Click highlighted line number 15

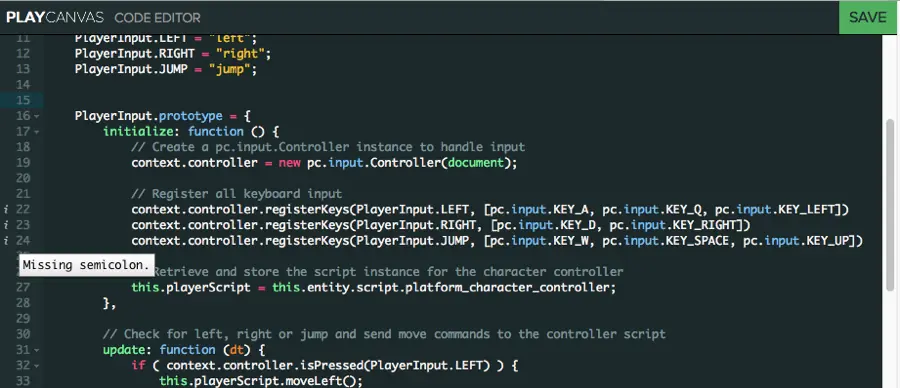[x=23, y=100]
